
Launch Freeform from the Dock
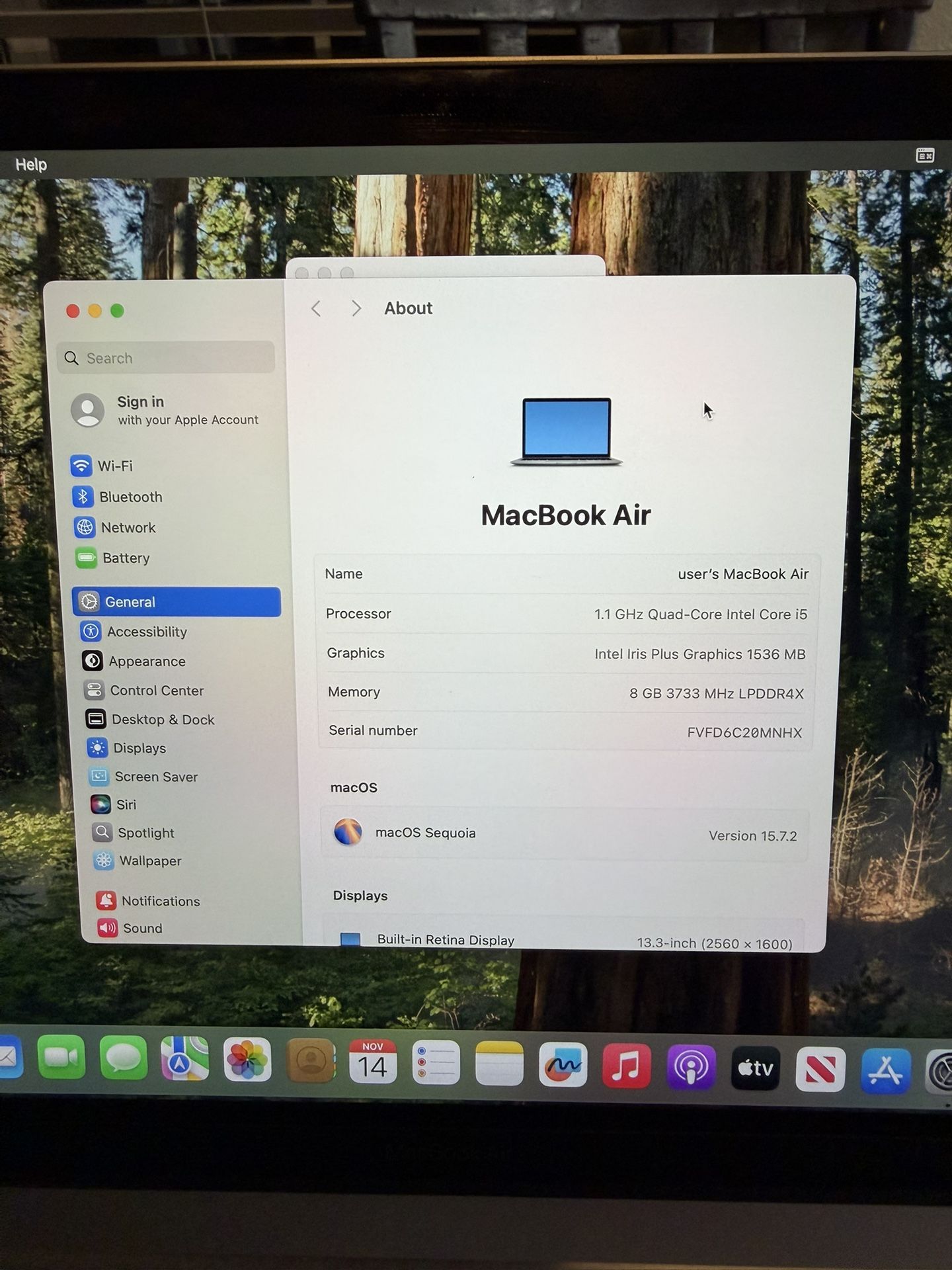(563, 1065)
